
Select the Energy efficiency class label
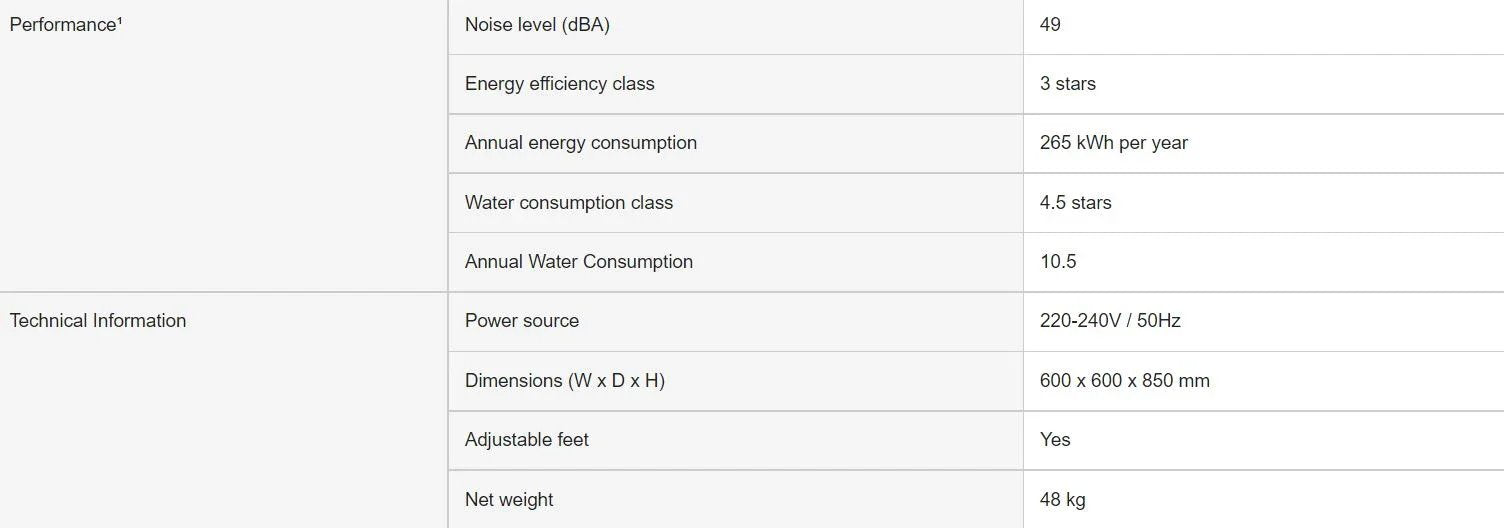[x=559, y=84]
